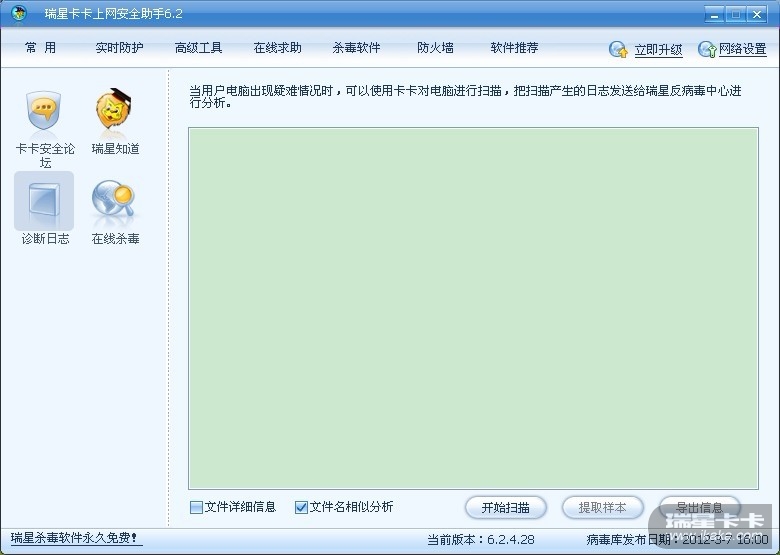The height and width of the screenshot is (555, 780).
Task: Open the 瑞星知道 lion icon
Action: coord(114,110)
